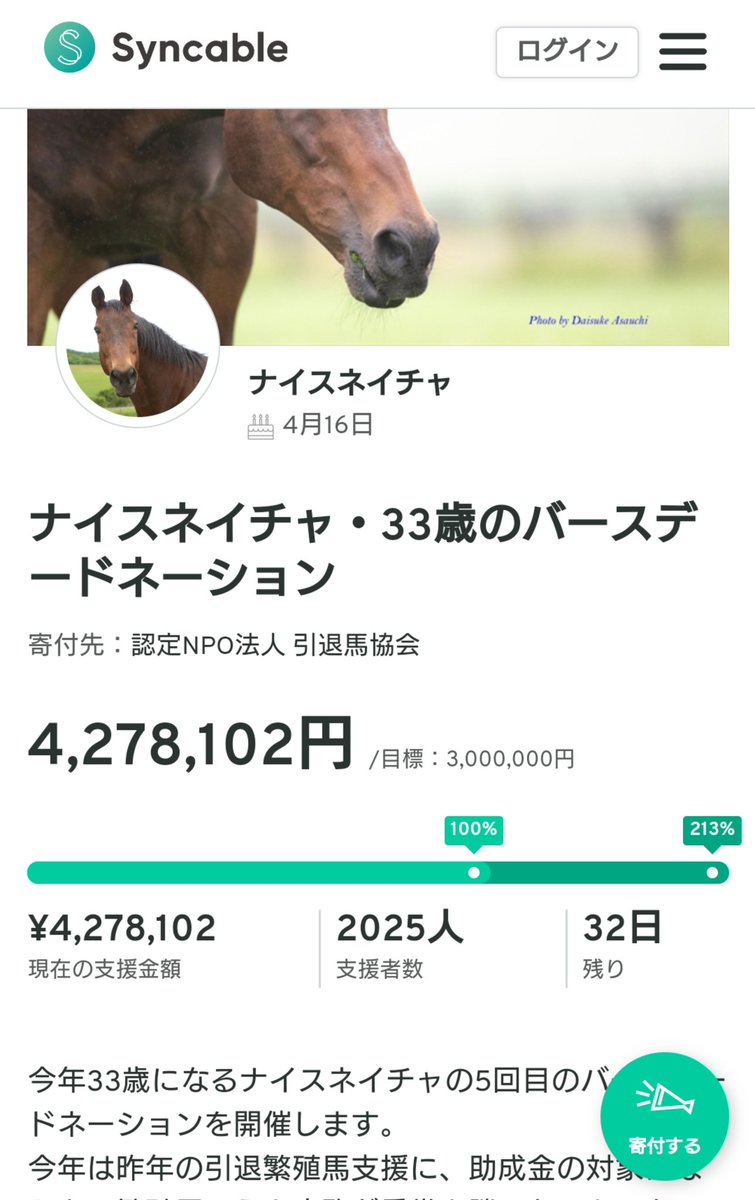Click the ナイスネイチャ profile name
The height and width of the screenshot is (1200, 755).
(x=350, y=382)
